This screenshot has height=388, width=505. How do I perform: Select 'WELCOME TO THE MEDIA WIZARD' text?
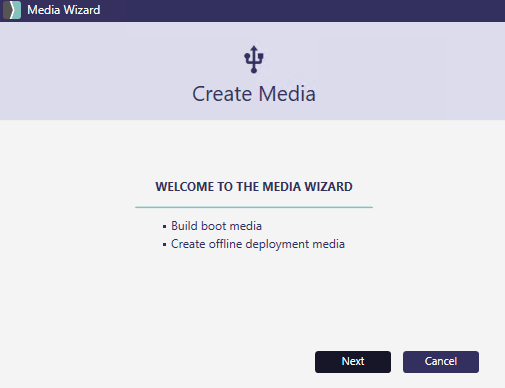[254, 187]
